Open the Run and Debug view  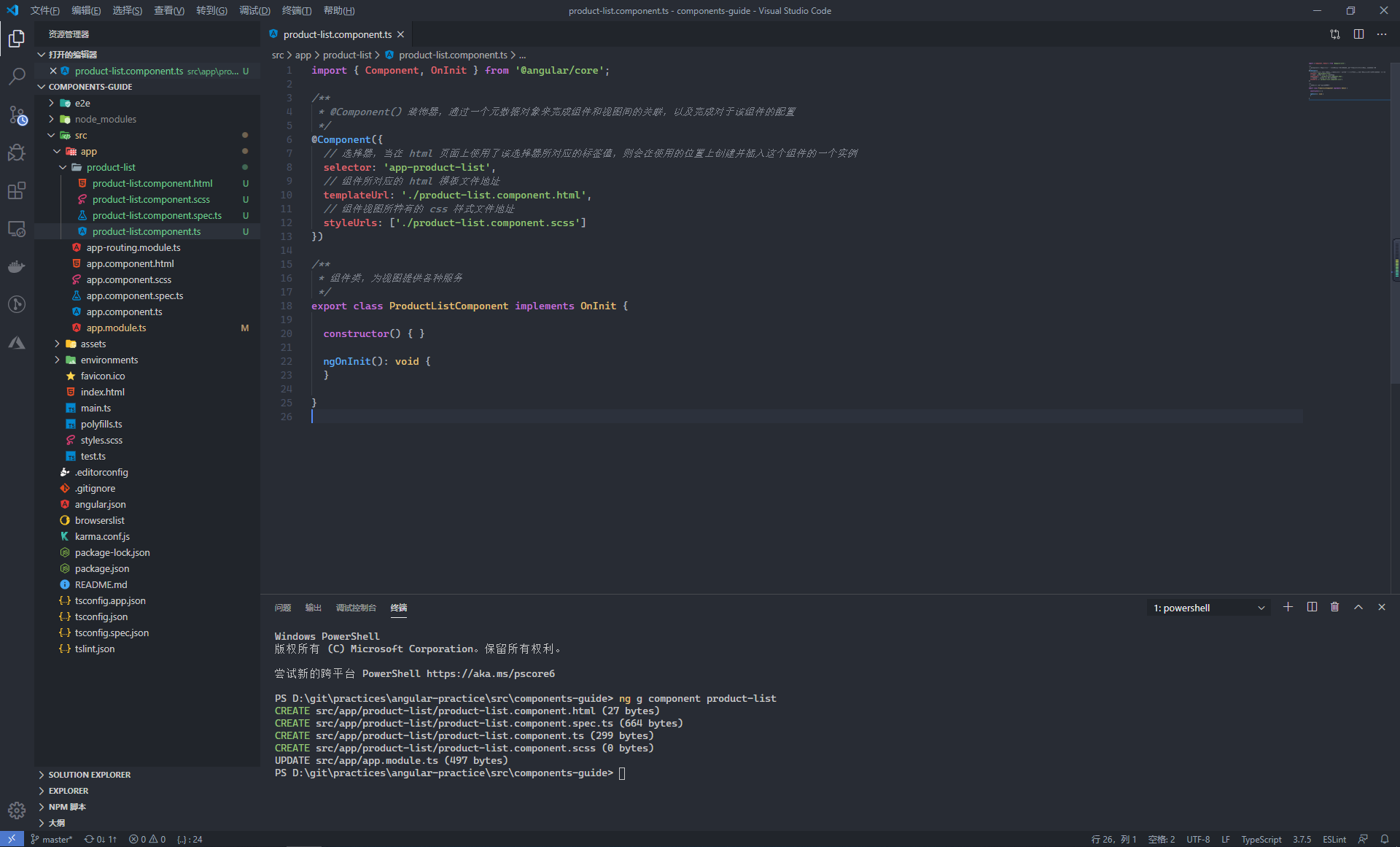point(17,152)
